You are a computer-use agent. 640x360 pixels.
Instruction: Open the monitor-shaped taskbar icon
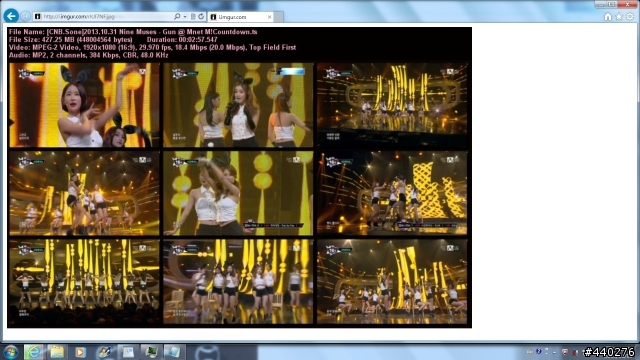click(x=151, y=352)
